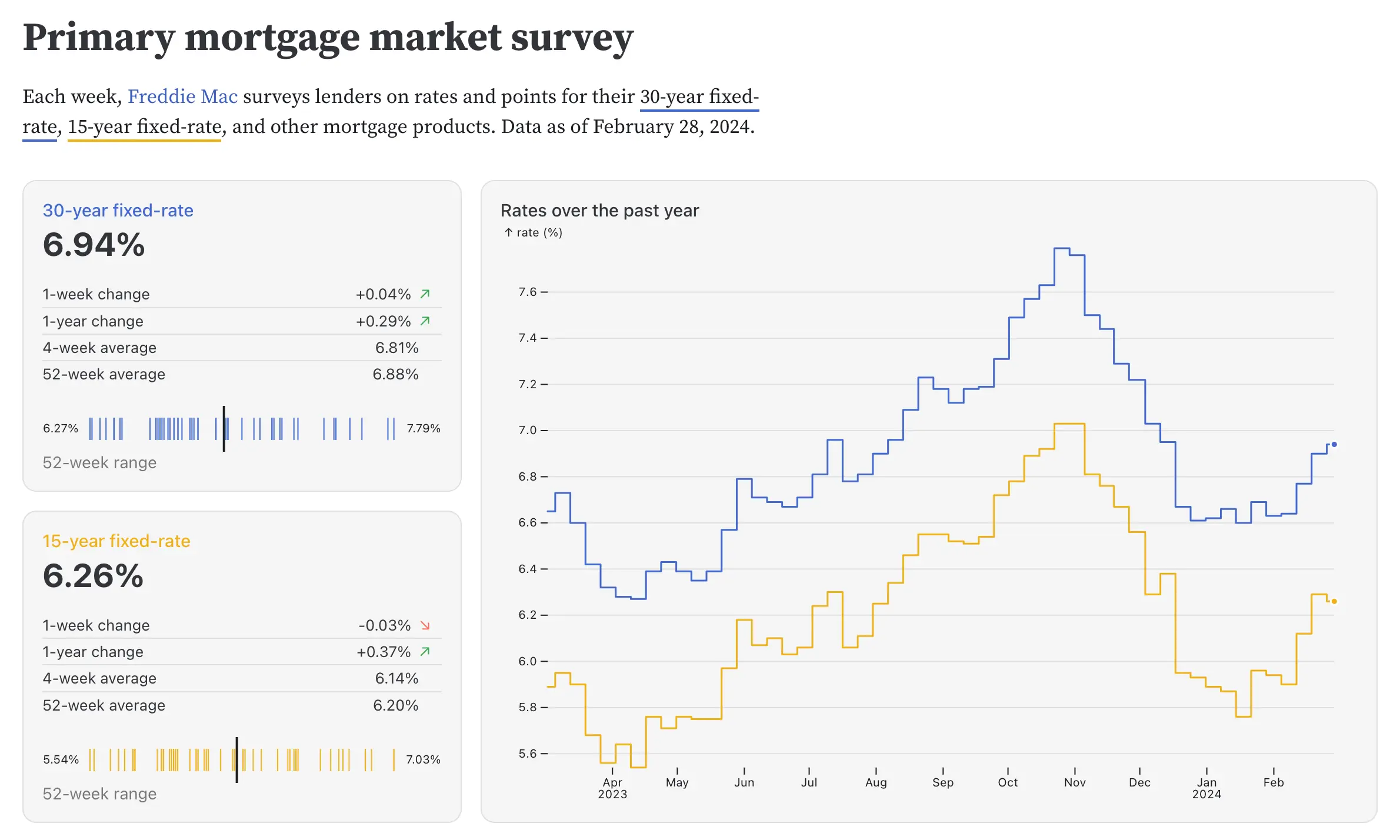Click the 6.26% rate value
This screenshot has height=840, width=1400.
tap(93, 575)
